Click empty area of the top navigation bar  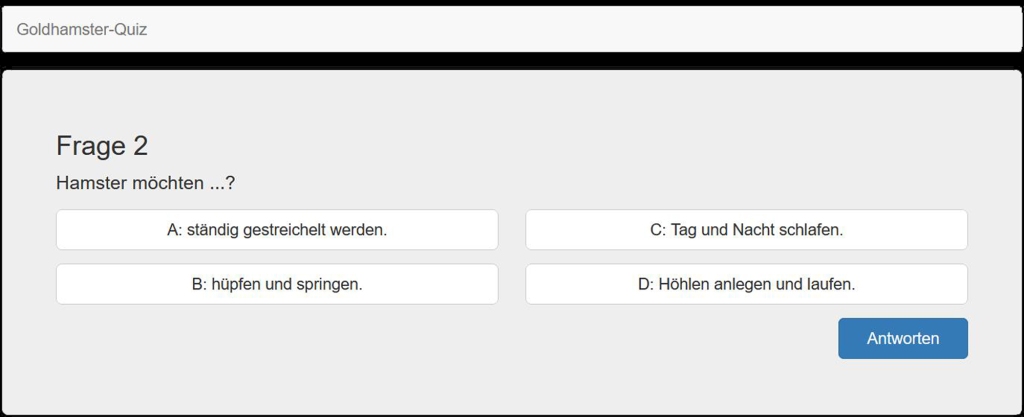click(x=600, y=30)
